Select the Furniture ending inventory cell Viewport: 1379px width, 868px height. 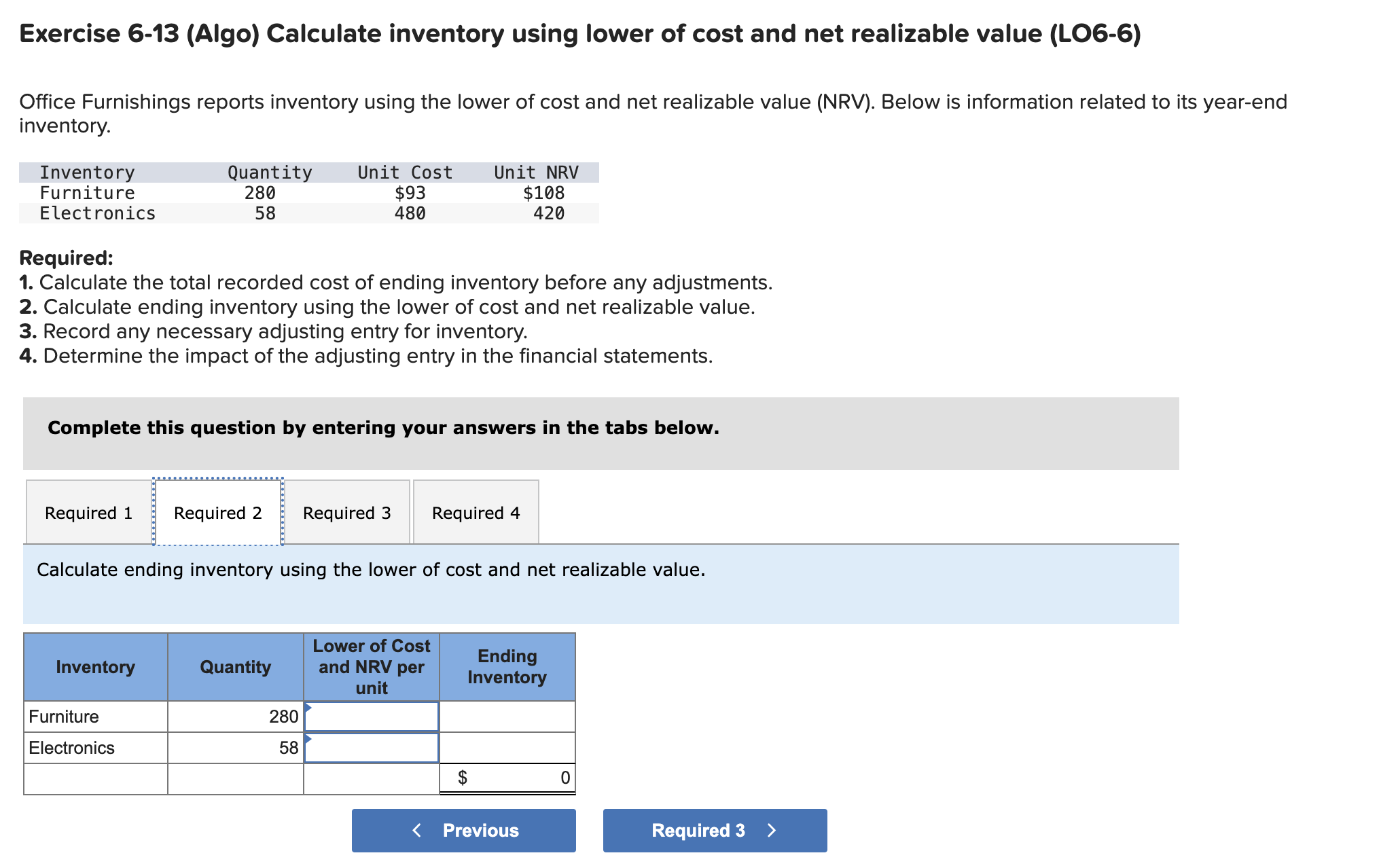click(507, 715)
